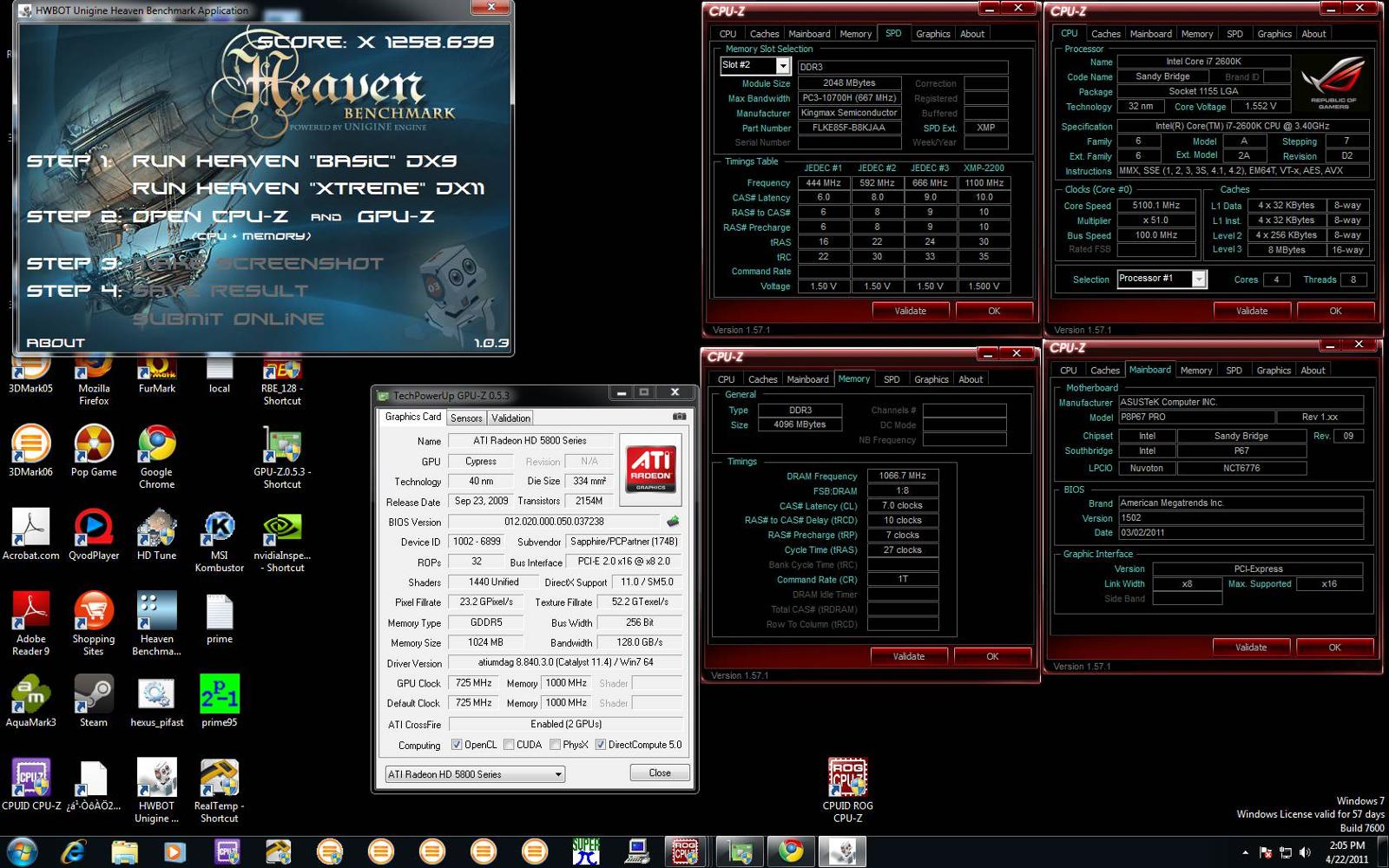Open the 3DMark06 desktop icon
Viewport: 1389px width, 868px height.
click(30, 450)
